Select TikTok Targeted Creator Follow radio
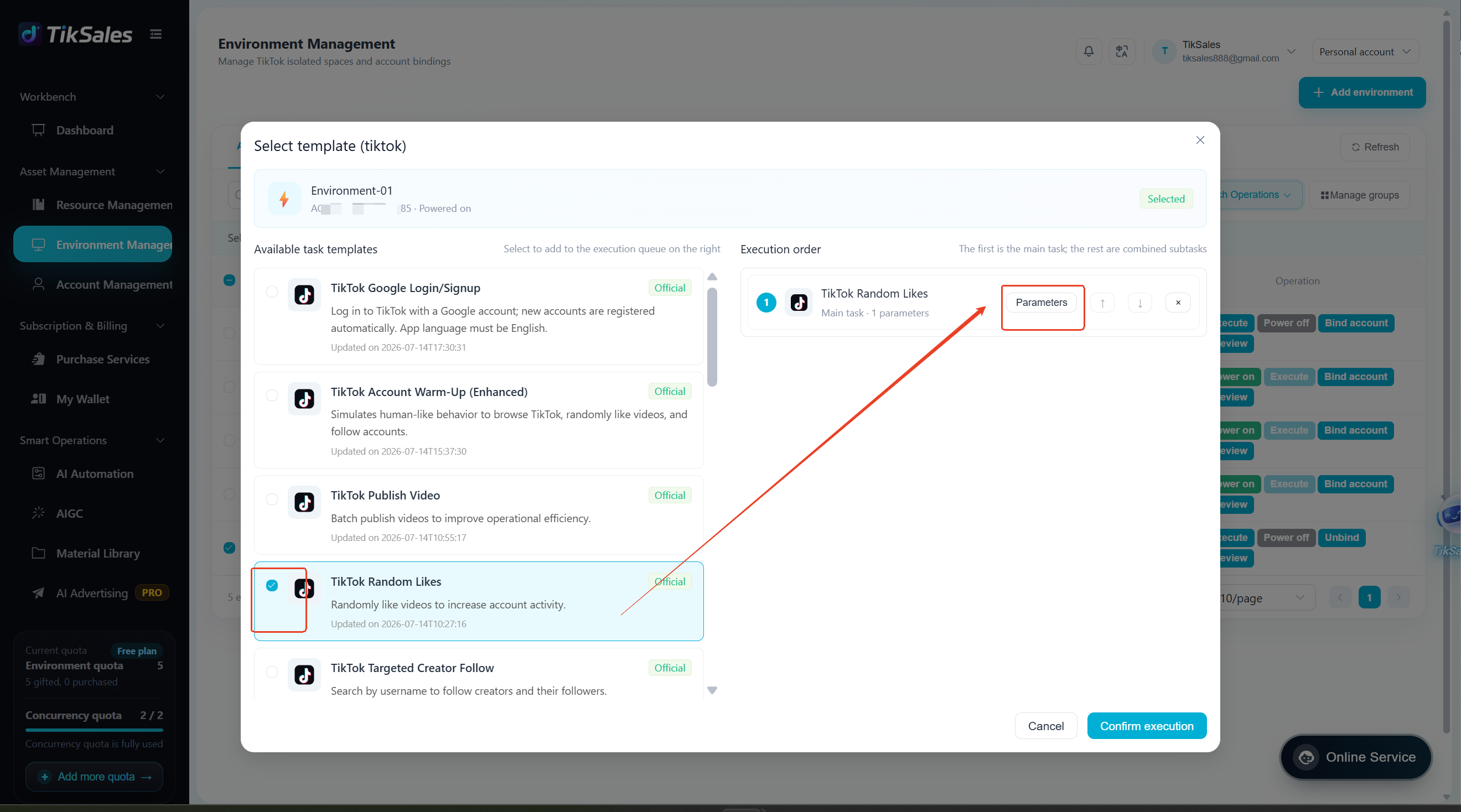 point(272,672)
